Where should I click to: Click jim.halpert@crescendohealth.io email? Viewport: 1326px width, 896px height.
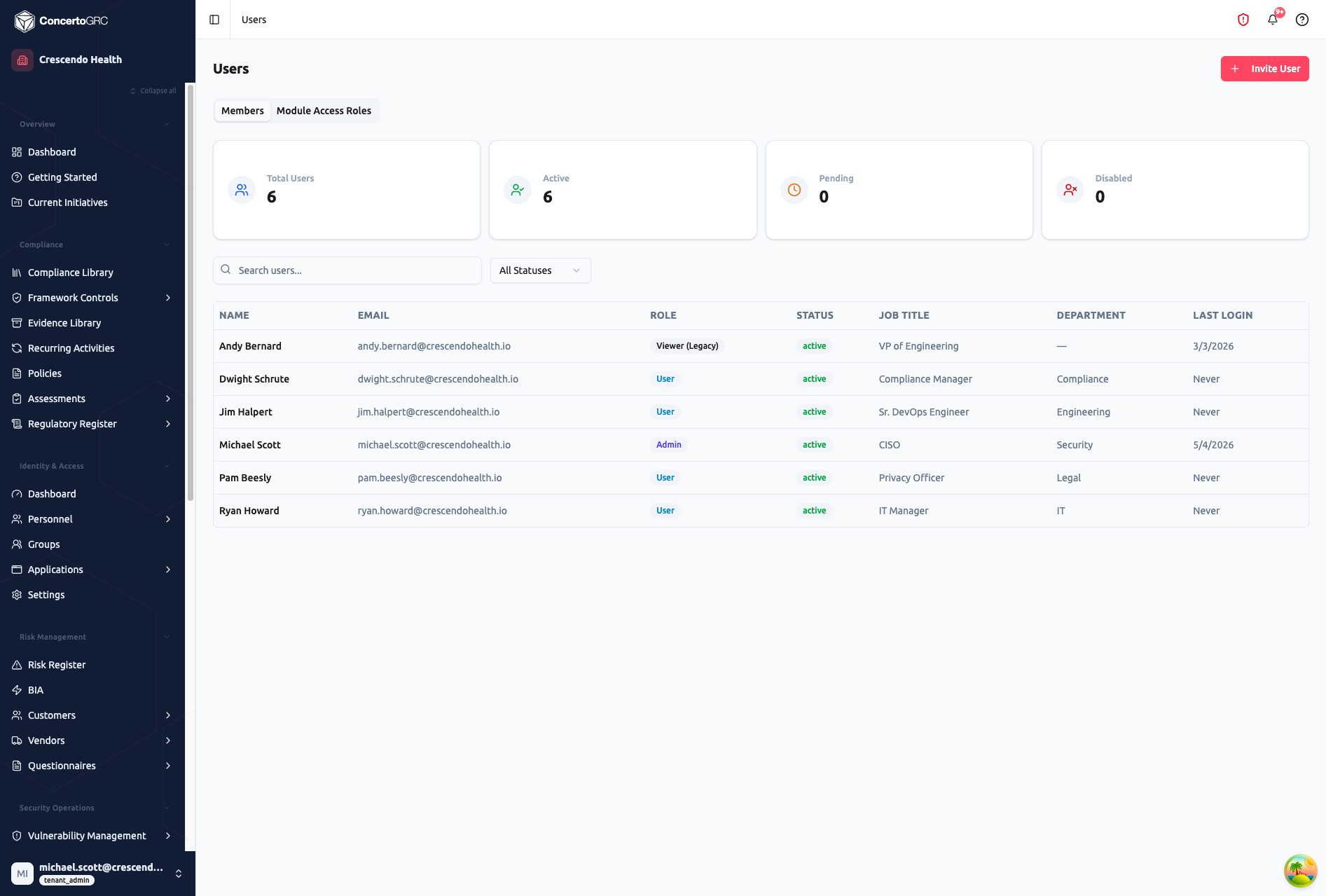click(x=428, y=412)
